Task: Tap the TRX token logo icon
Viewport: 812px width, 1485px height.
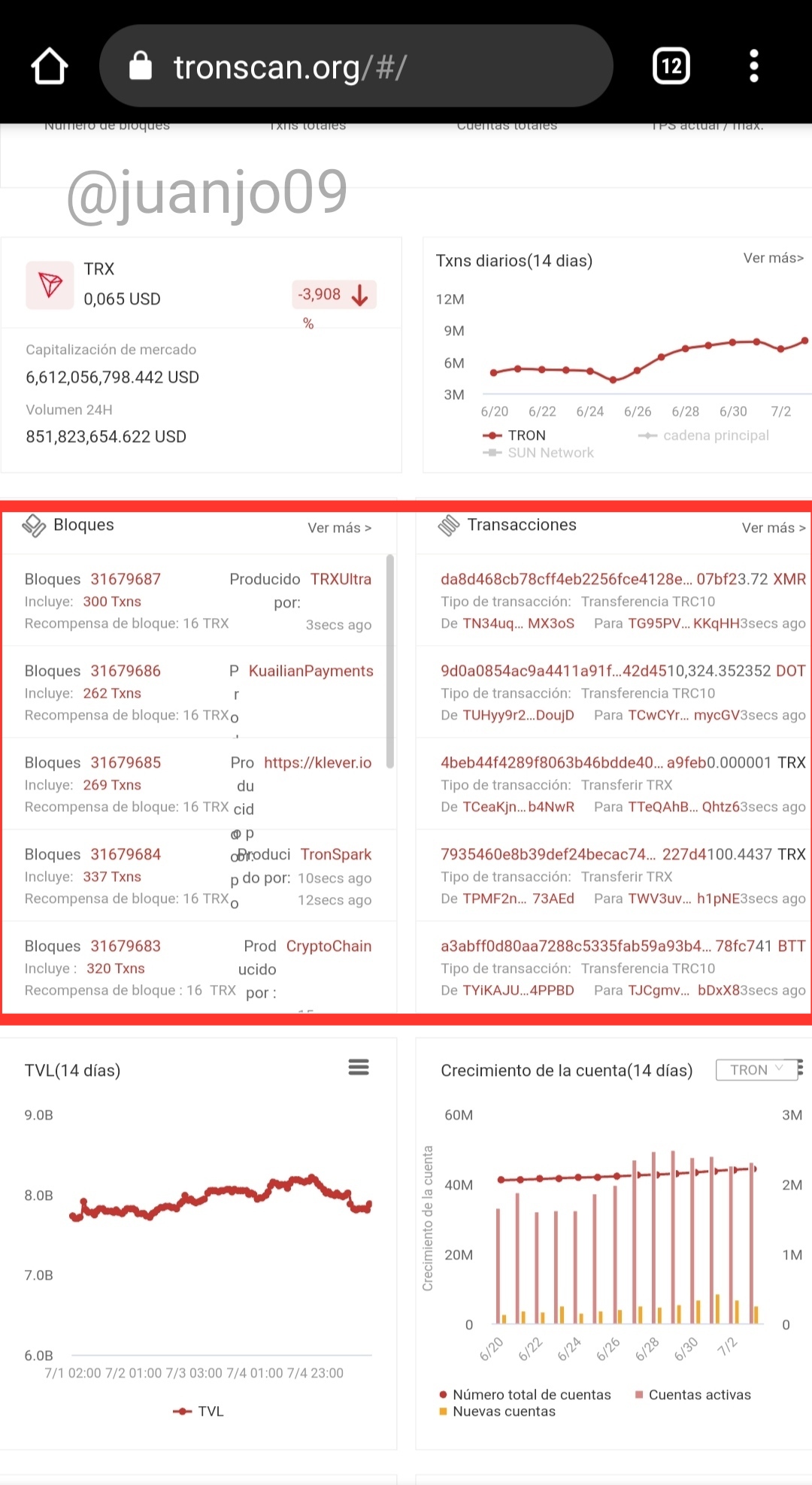Action: (x=50, y=285)
